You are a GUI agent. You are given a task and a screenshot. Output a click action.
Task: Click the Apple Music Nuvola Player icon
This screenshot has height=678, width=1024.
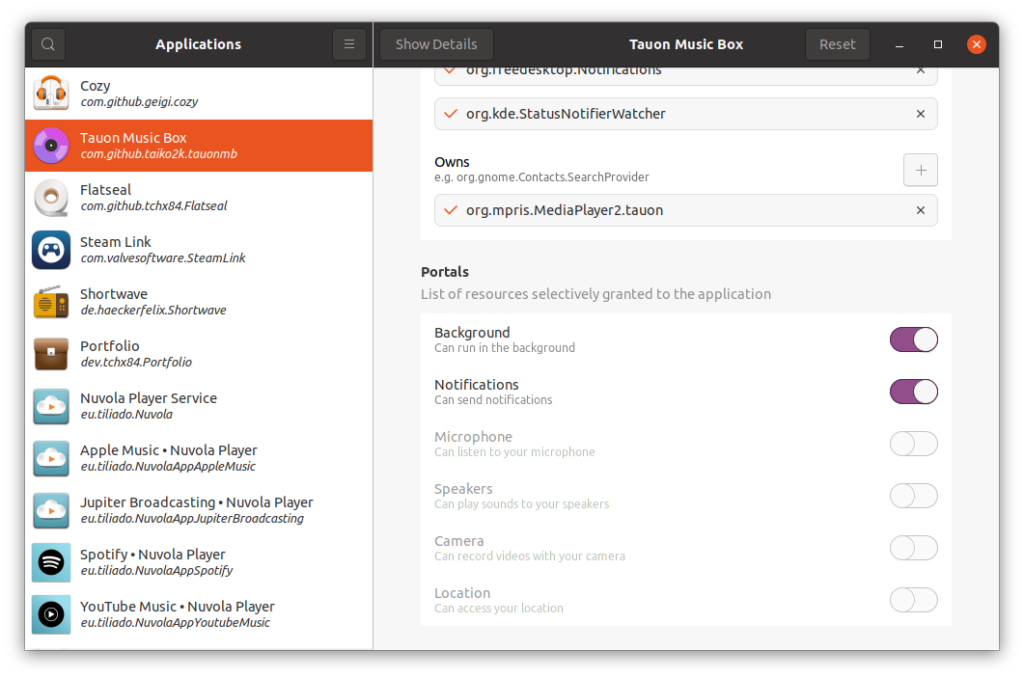click(x=51, y=458)
